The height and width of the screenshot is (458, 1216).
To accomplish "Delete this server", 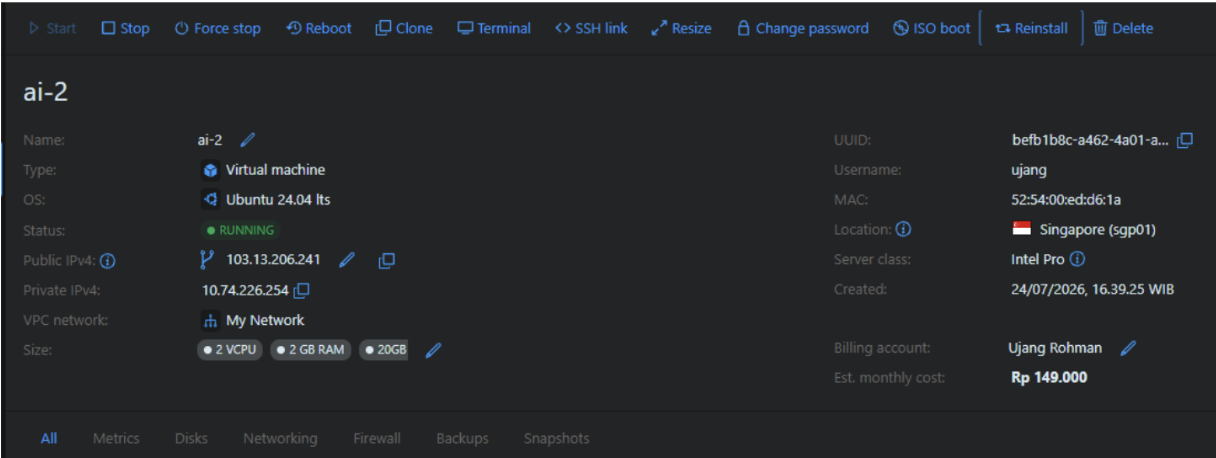I will (x=1123, y=28).
